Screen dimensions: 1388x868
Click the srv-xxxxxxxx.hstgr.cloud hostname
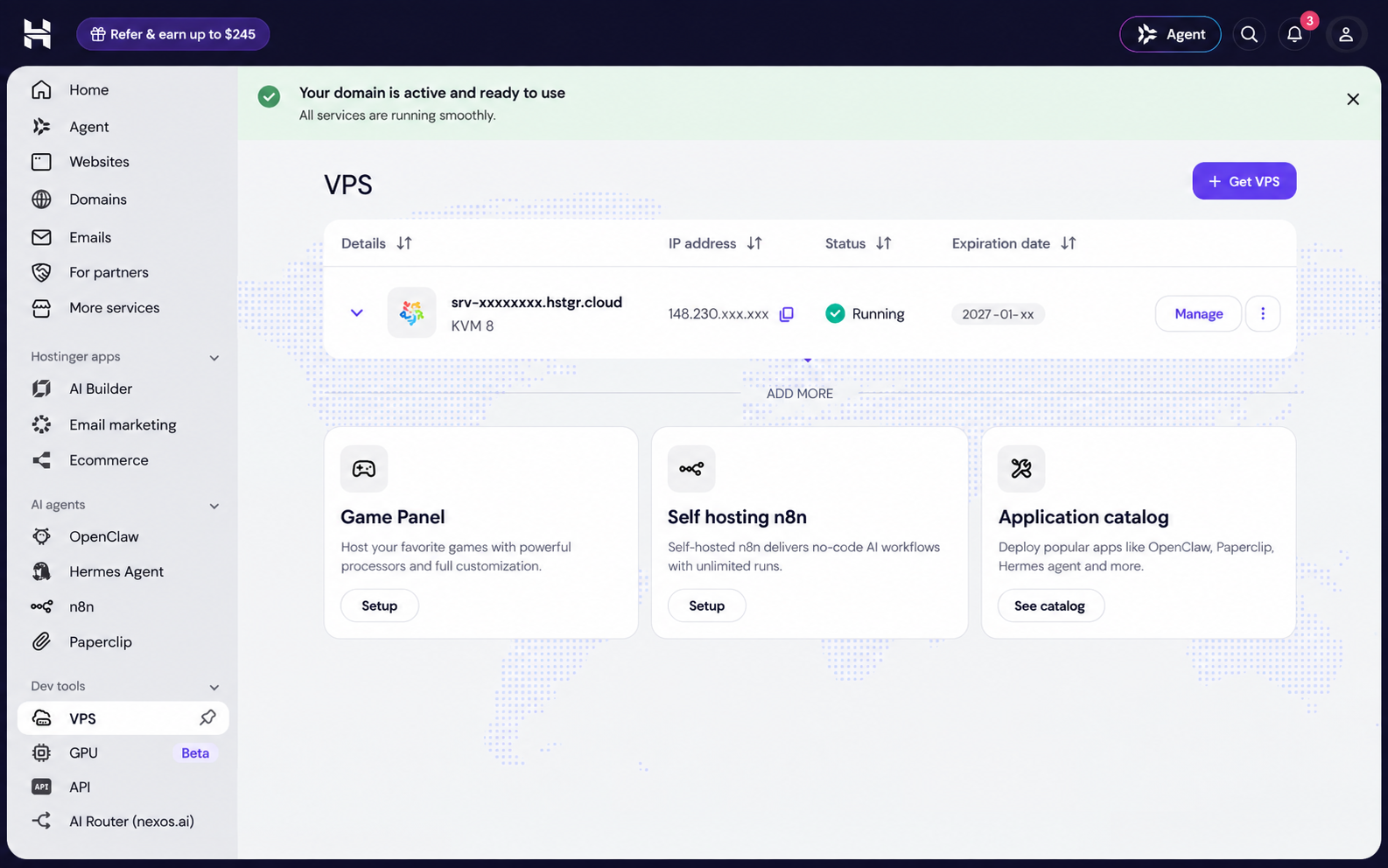[x=536, y=302]
